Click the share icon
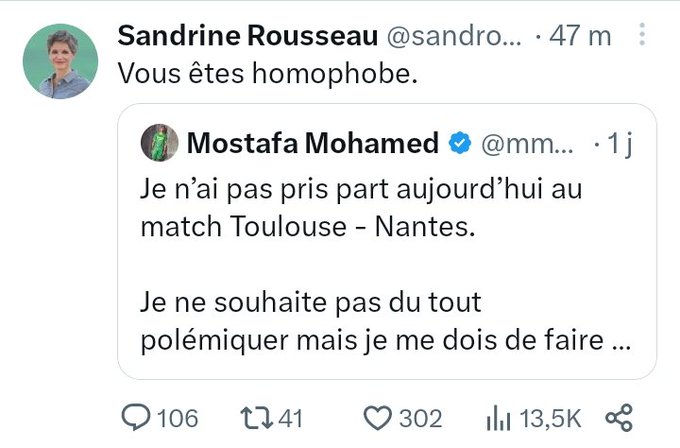This screenshot has height=448, width=680. tap(620, 416)
